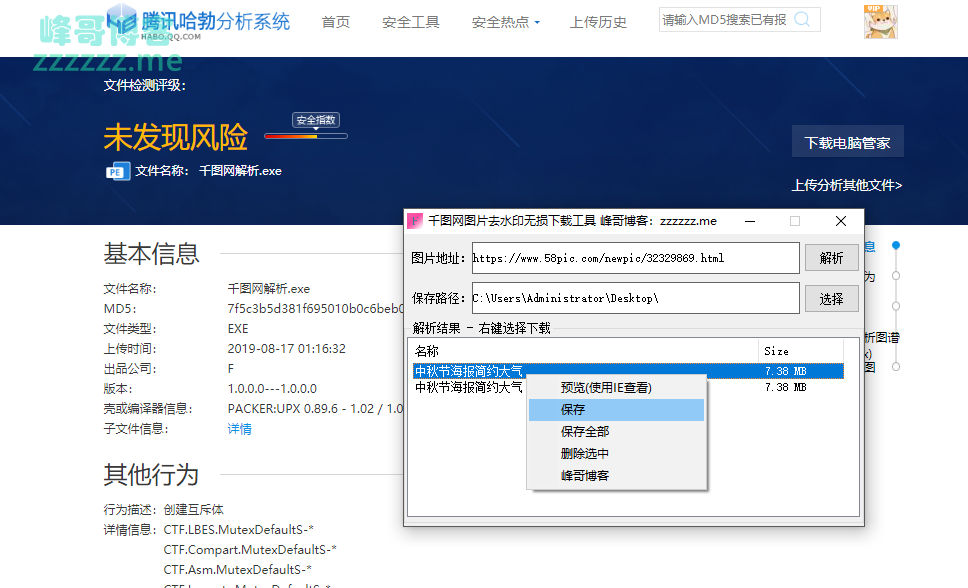Image resolution: width=968 pixels, height=588 pixels.
Task: Click the search magnifier icon
Action: click(802, 19)
